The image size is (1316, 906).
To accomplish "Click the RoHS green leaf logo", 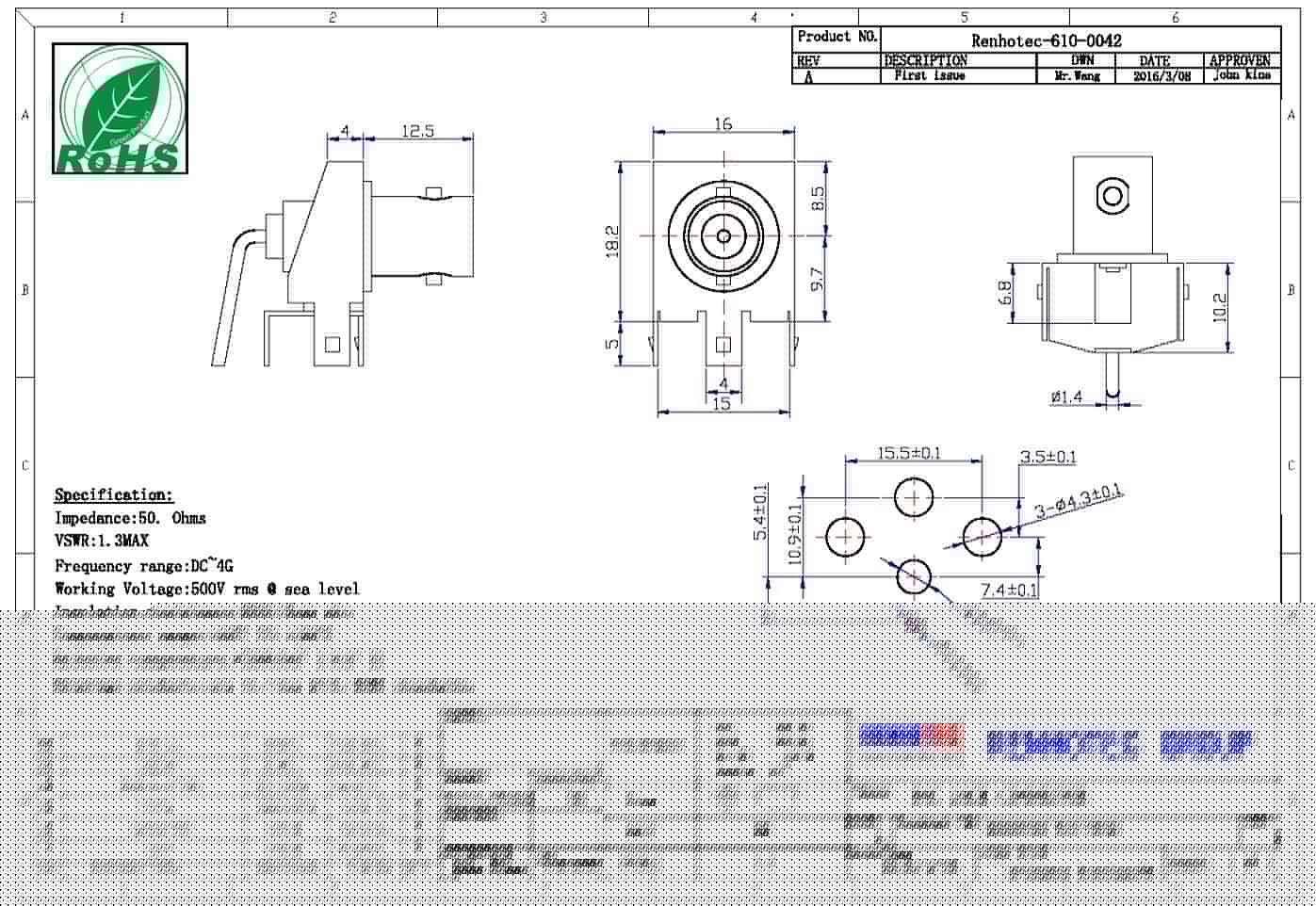I will click(120, 108).
